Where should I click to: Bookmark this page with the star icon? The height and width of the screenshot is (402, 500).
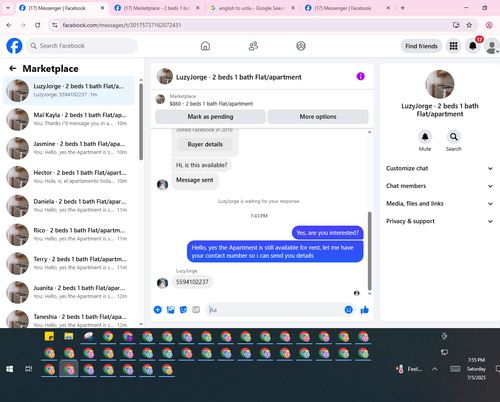(x=469, y=25)
